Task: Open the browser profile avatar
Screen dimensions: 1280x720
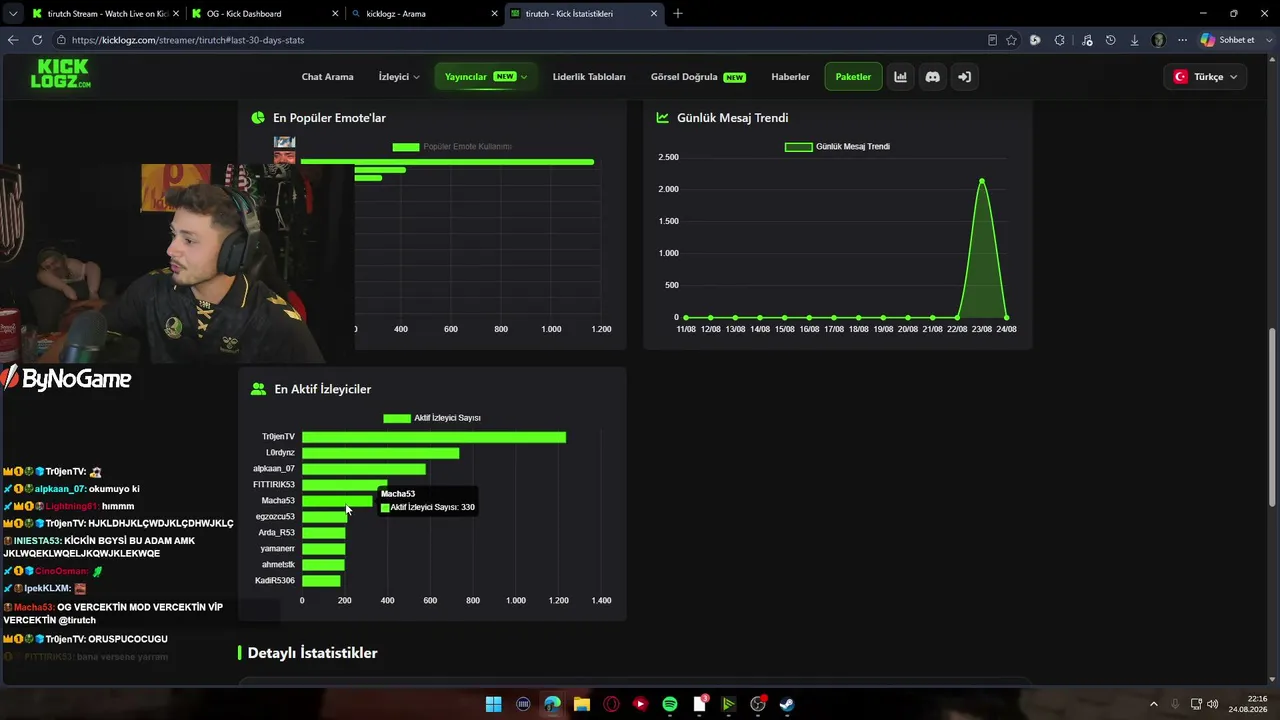Action: click(1158, 40)
